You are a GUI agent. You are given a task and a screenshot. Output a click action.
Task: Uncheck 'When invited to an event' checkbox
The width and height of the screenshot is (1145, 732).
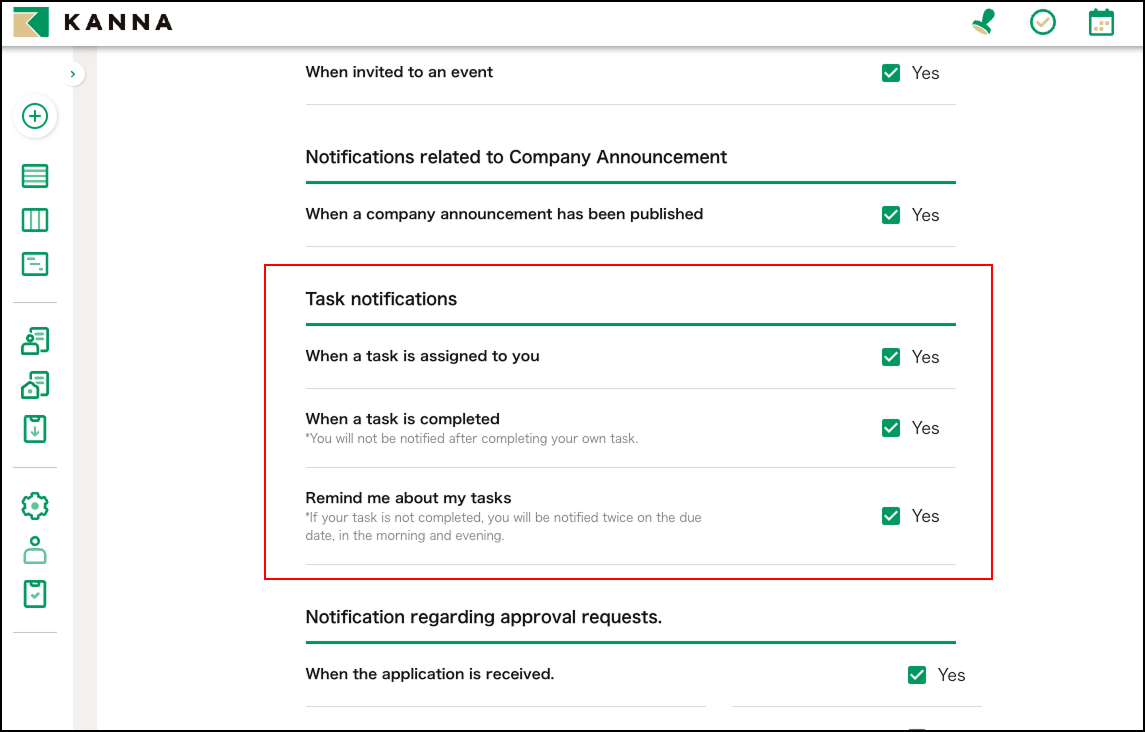point(891,73)
